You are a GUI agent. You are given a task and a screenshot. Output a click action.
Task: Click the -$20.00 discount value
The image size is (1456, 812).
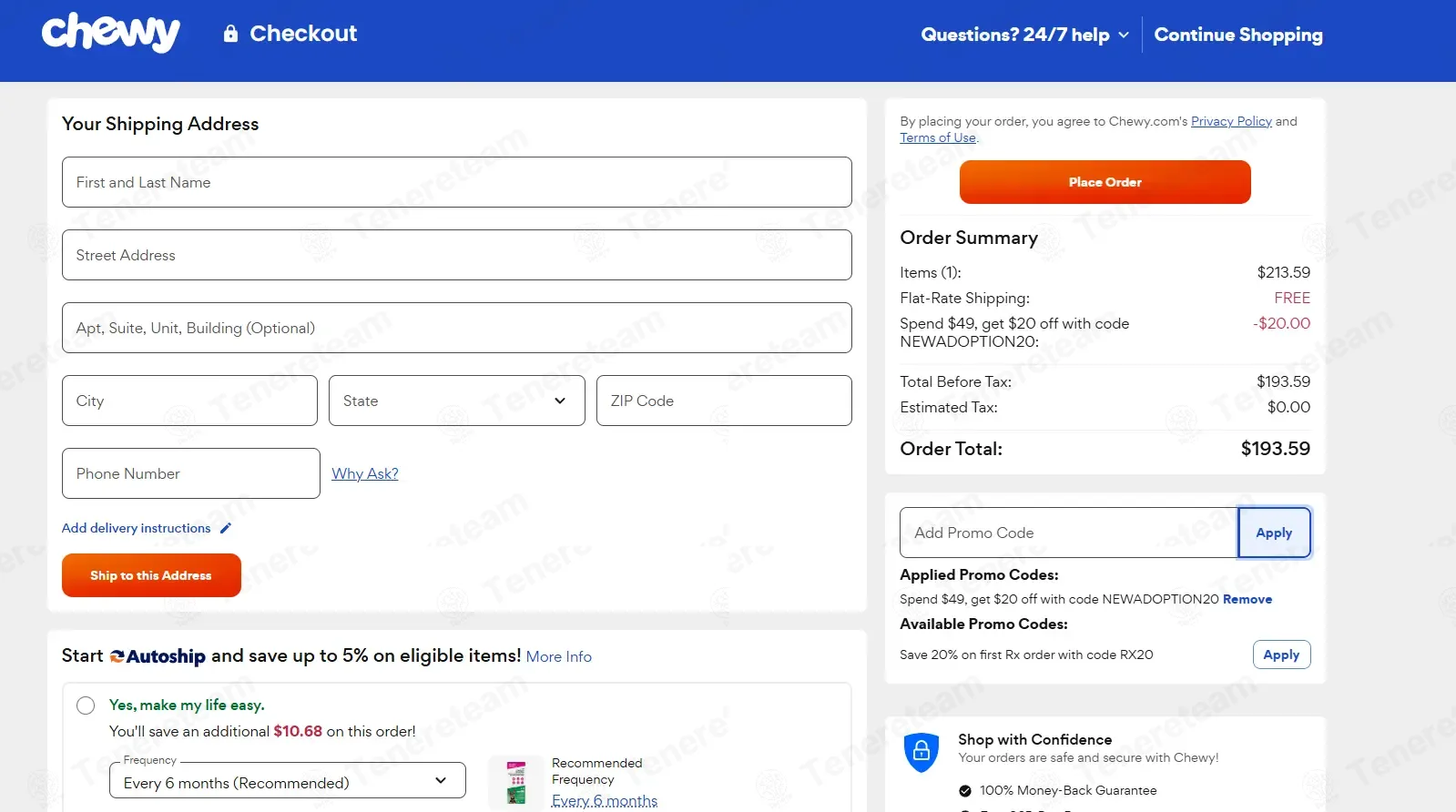tap(1281, 323)
